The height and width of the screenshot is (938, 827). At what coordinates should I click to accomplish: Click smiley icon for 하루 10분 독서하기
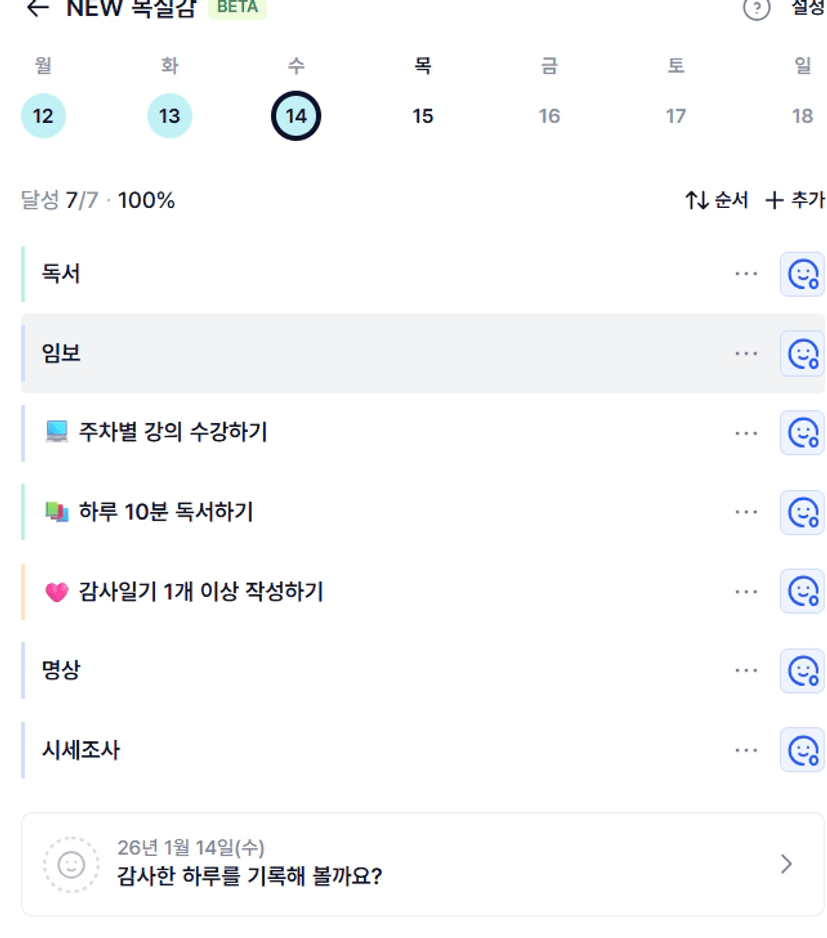click(x=802, y=512)
